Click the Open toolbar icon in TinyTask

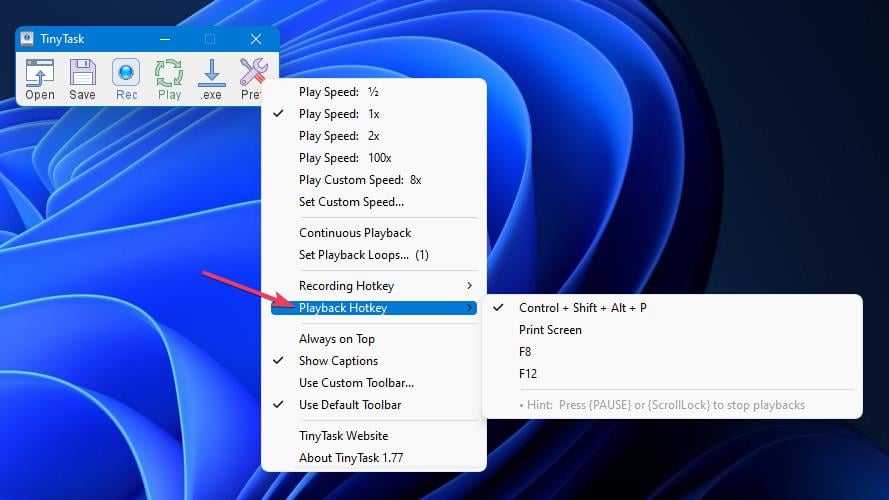(40, 79)
